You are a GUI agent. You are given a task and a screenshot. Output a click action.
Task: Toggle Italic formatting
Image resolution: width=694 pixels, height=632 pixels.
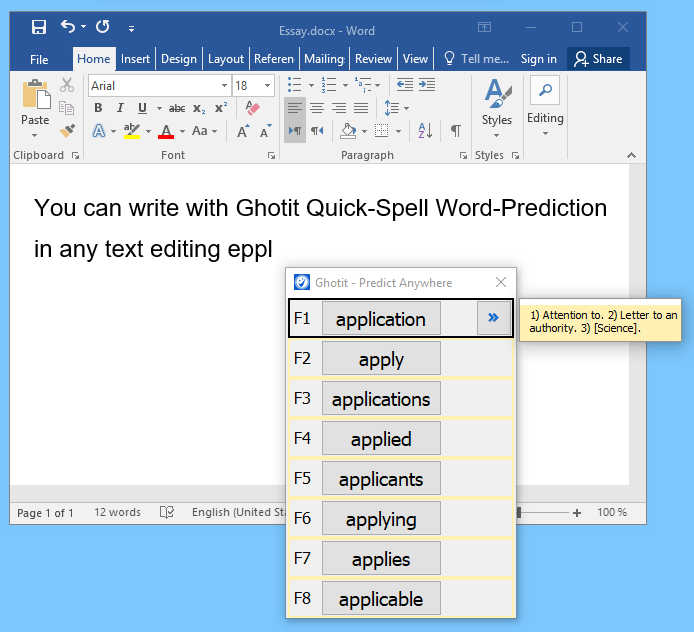[x=120, y=108]
